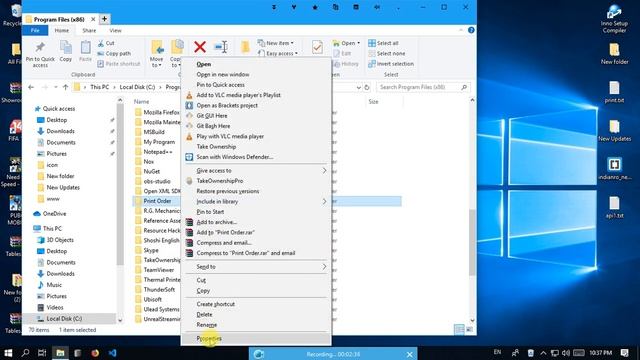Choose Rename in the context menu

coord(256,325)
